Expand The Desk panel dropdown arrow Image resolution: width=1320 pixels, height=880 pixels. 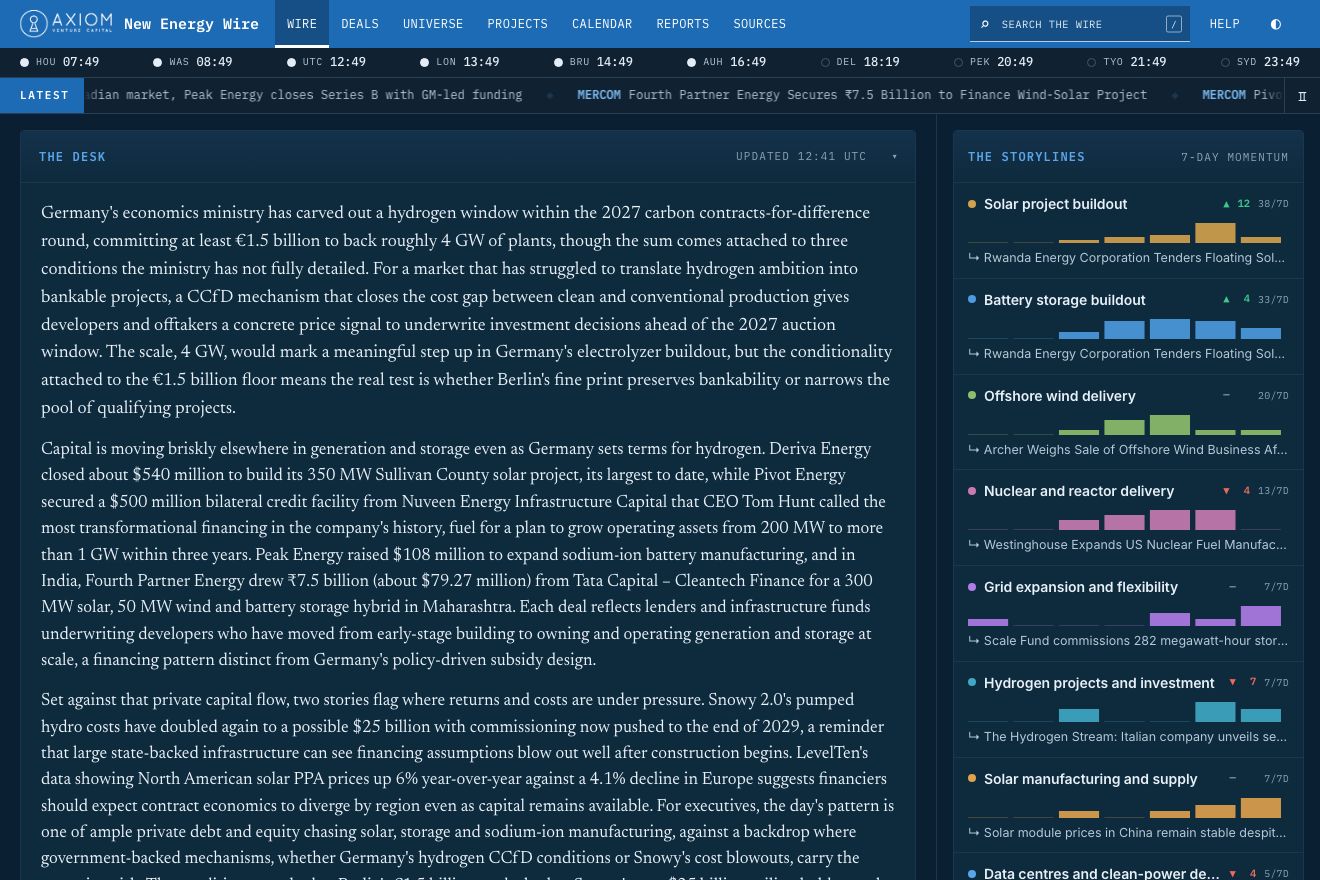[x=895, y=157]
